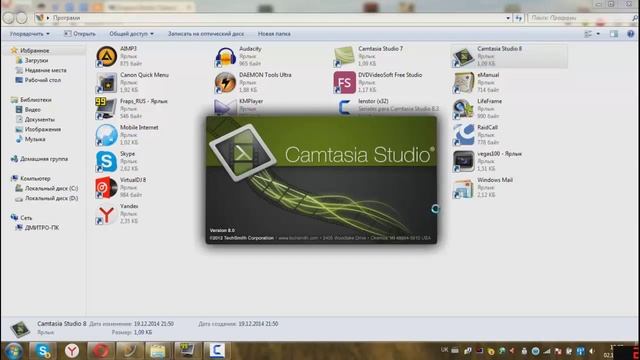This screenshot has width=640, height=360.
Task: Click the Програми address breadcrumb
Action: click(x=66, y=18)
